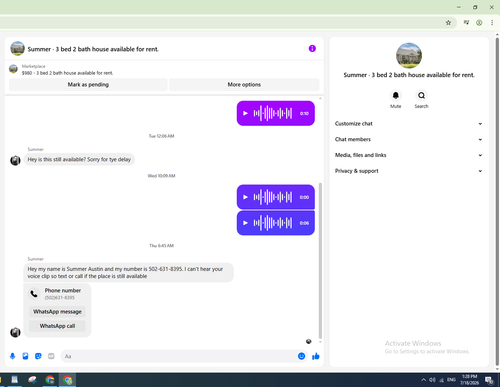This screenshot has height=387, width=500.
Task: Click the browser page scrollbar
Action: [x=497, y=202]
